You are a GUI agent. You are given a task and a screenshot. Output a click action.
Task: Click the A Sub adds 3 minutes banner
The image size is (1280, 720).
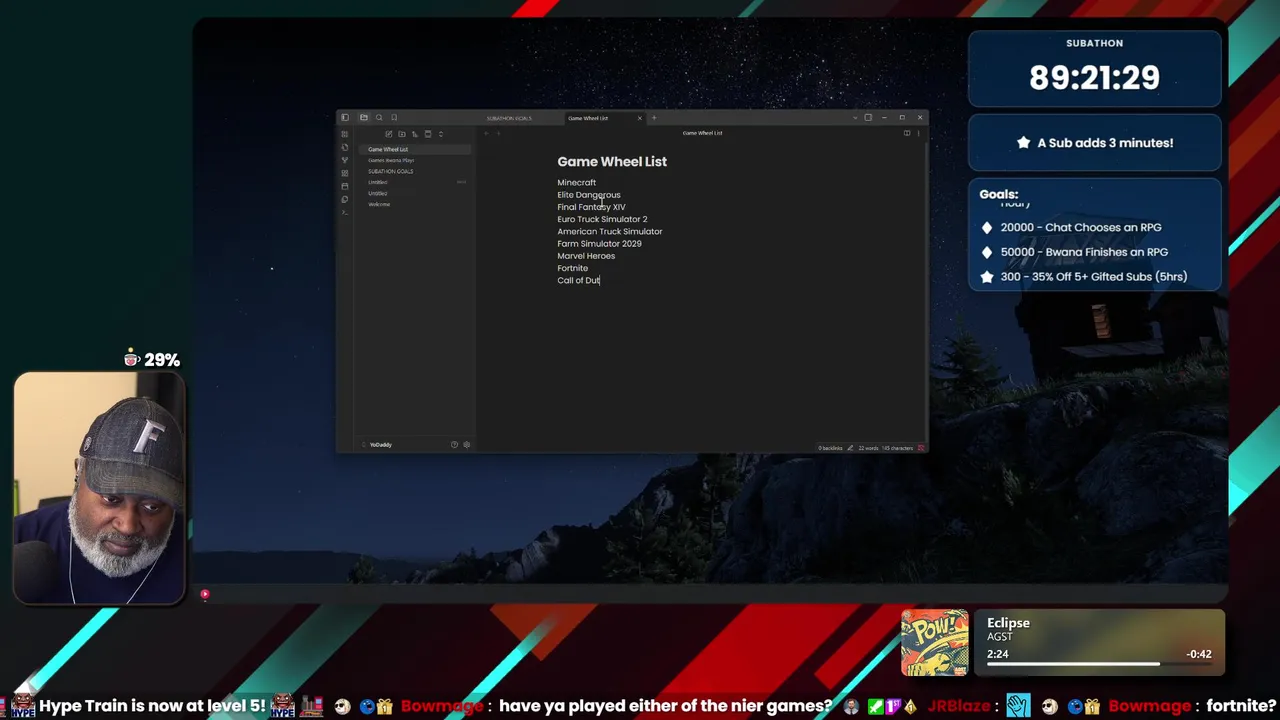[1095, 143]
